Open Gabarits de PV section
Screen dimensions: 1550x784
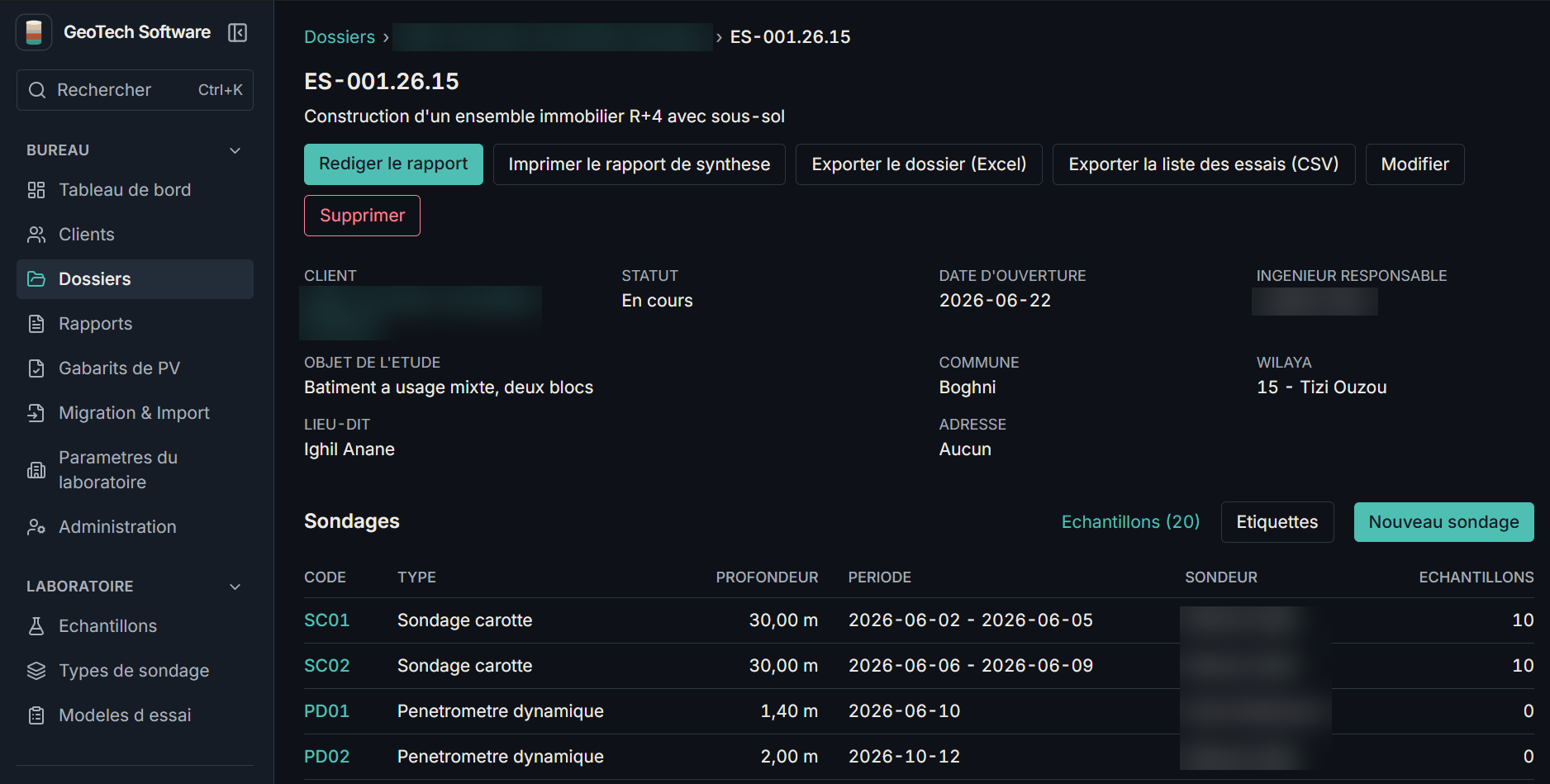click(135, 368)
